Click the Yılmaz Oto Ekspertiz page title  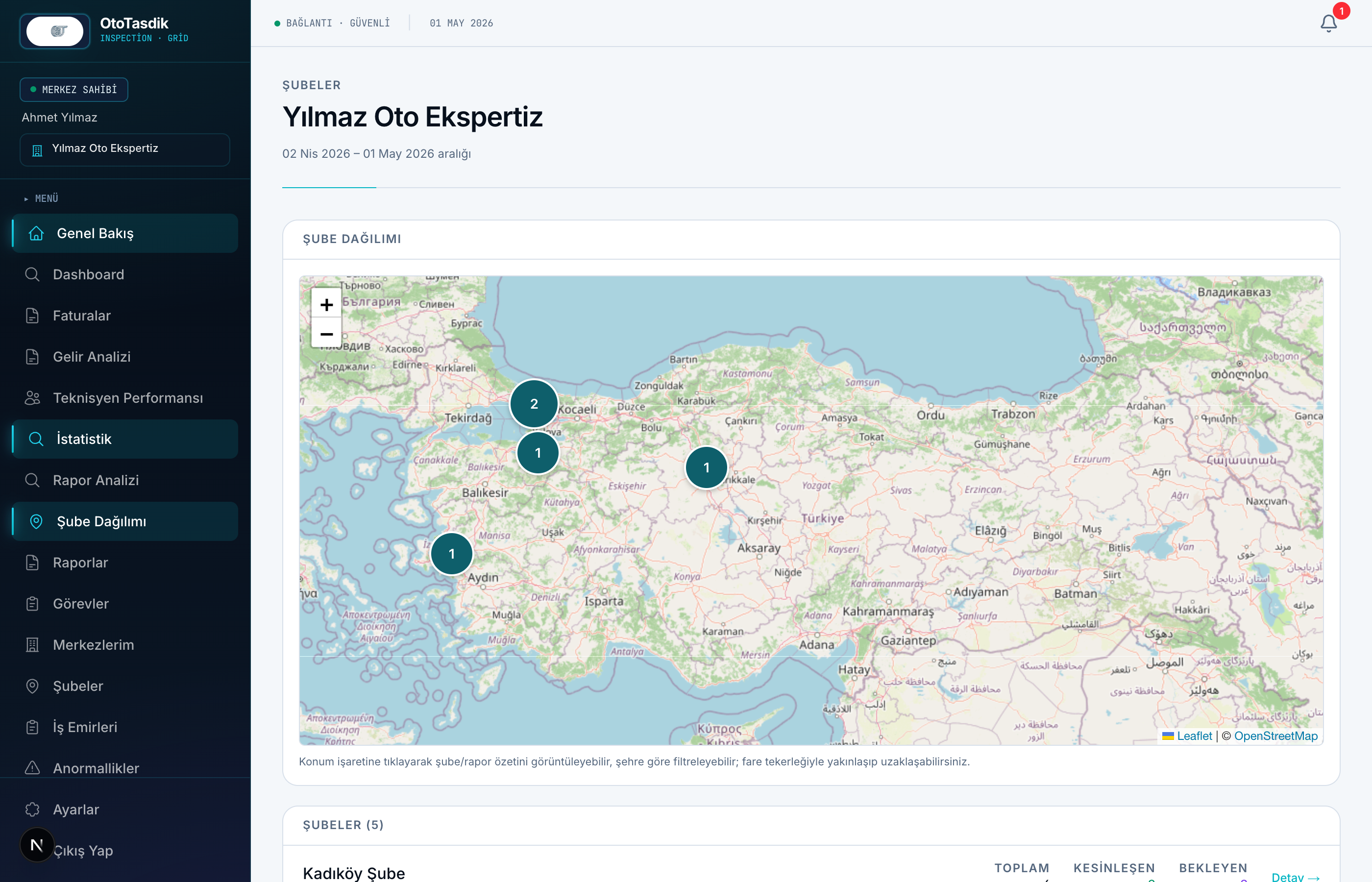tap(413, 117)
